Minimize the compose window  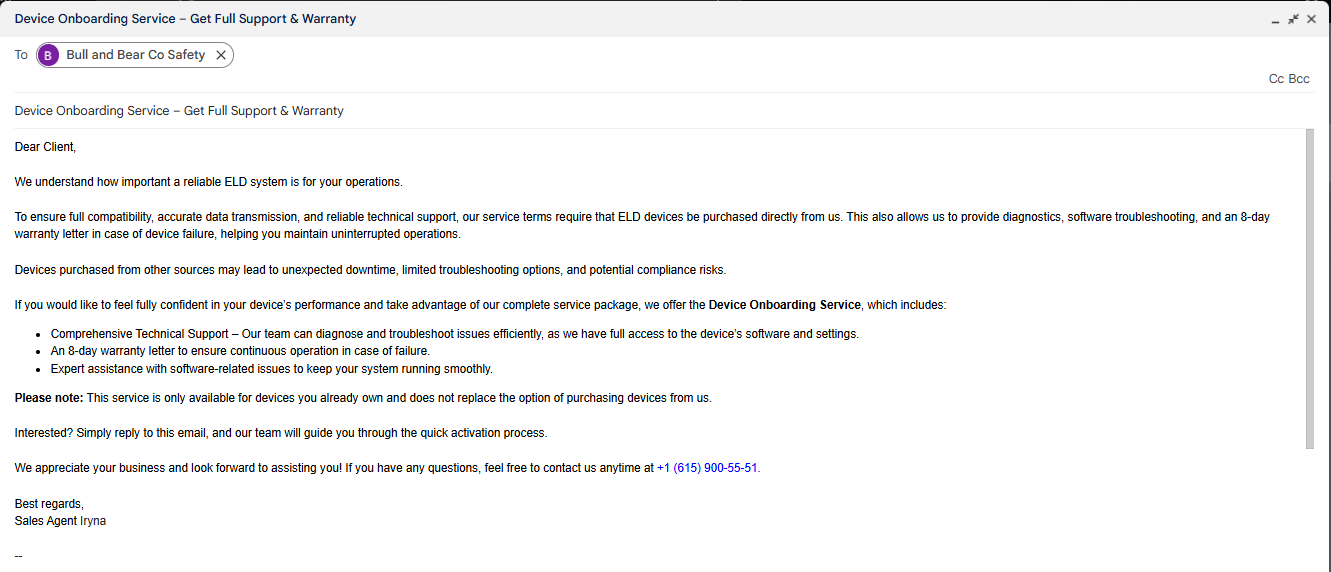pyautogui.click(x=1275, y=20)
